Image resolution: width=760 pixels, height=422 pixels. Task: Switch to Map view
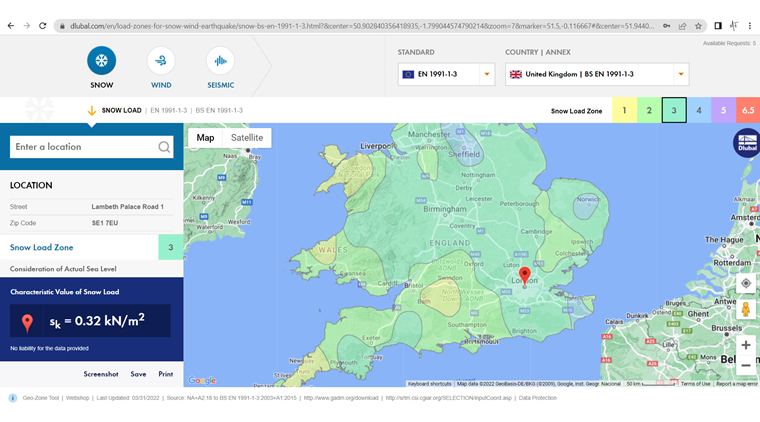click(205, 138)
